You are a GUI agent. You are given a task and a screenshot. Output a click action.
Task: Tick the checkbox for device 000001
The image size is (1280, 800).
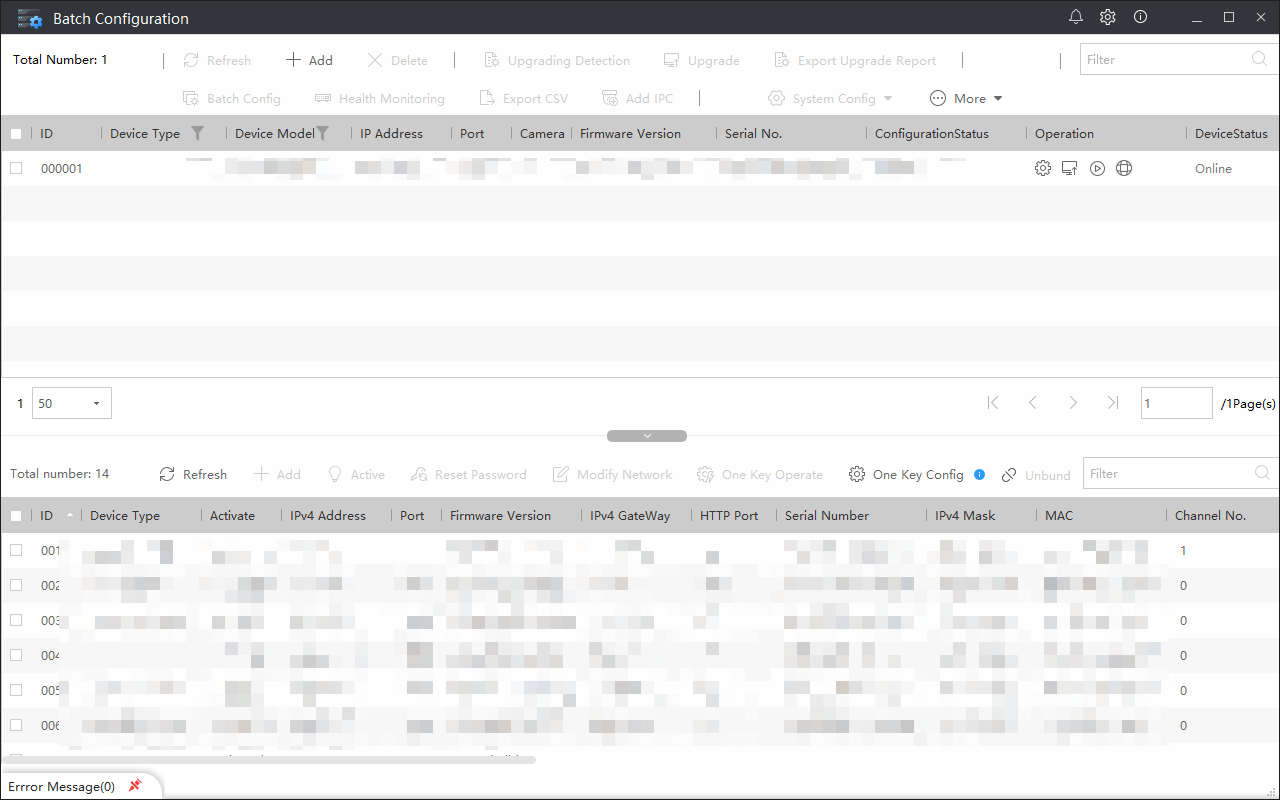tap(16, 169)
